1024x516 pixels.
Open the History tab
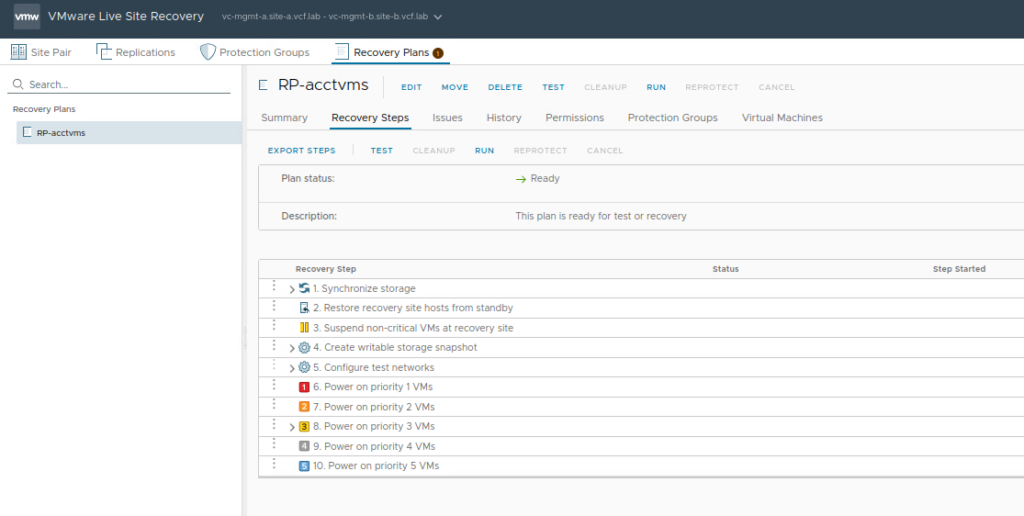point(503,118)
